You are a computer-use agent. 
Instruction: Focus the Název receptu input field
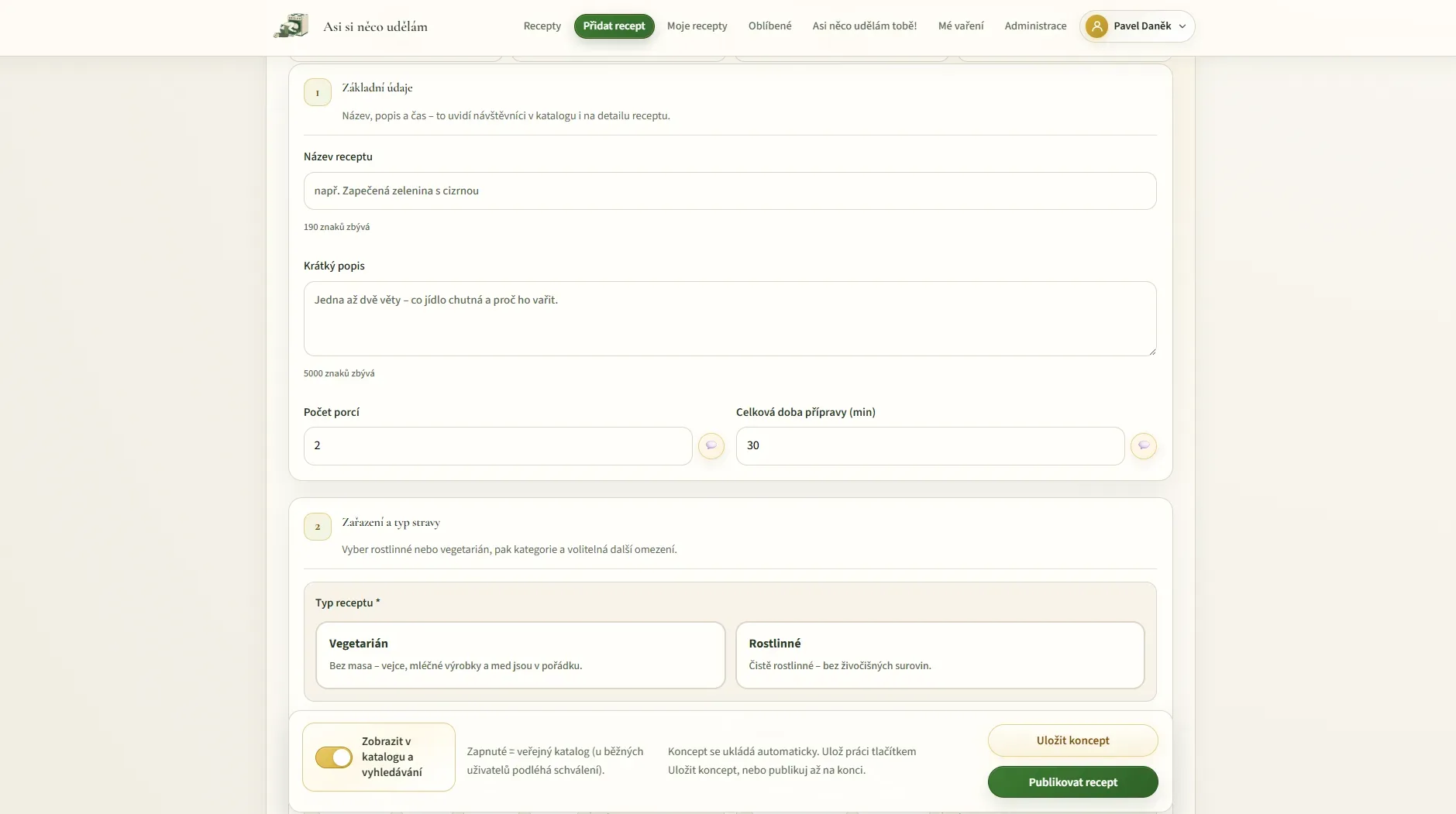pos(730,191)
